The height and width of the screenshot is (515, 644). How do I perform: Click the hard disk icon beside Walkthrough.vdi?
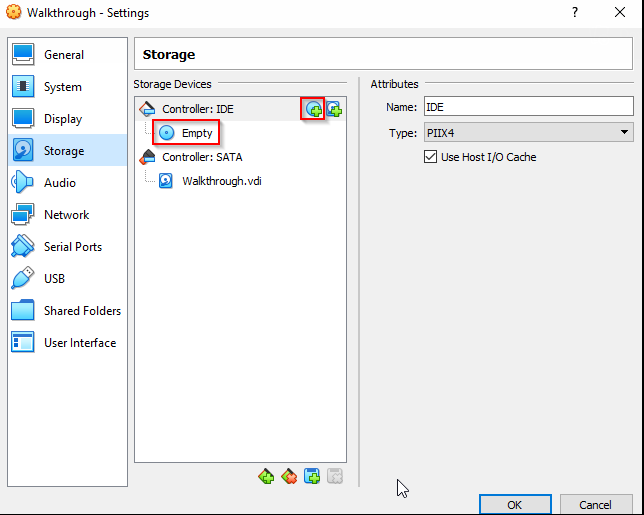point(166,181)
